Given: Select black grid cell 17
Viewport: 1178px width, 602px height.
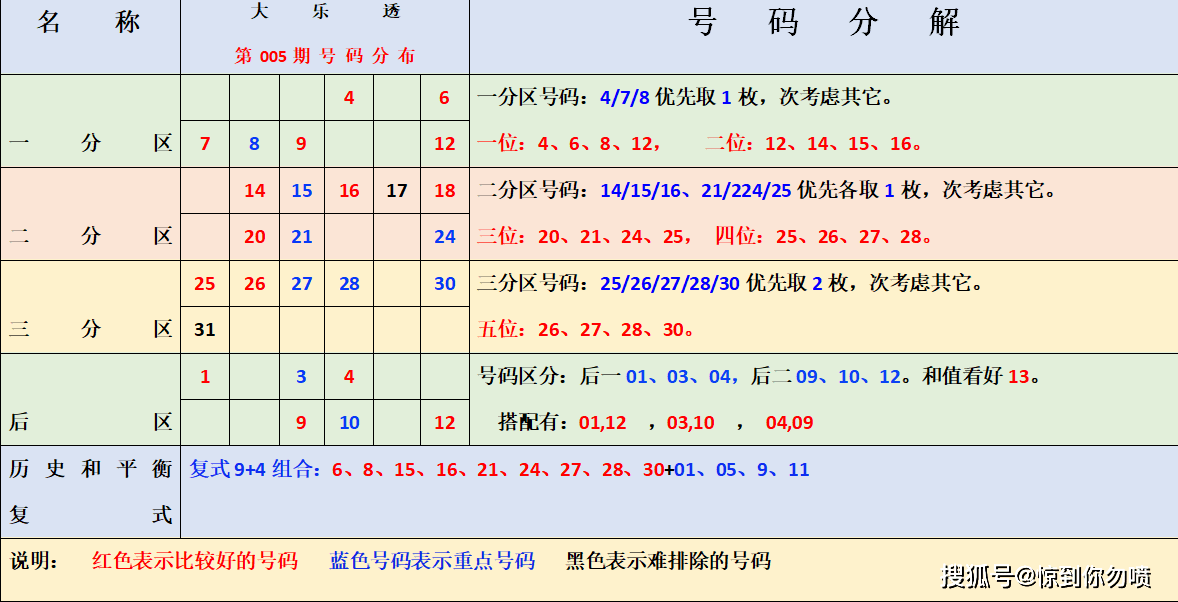Looking at the screenshot, I should [397, 191].
